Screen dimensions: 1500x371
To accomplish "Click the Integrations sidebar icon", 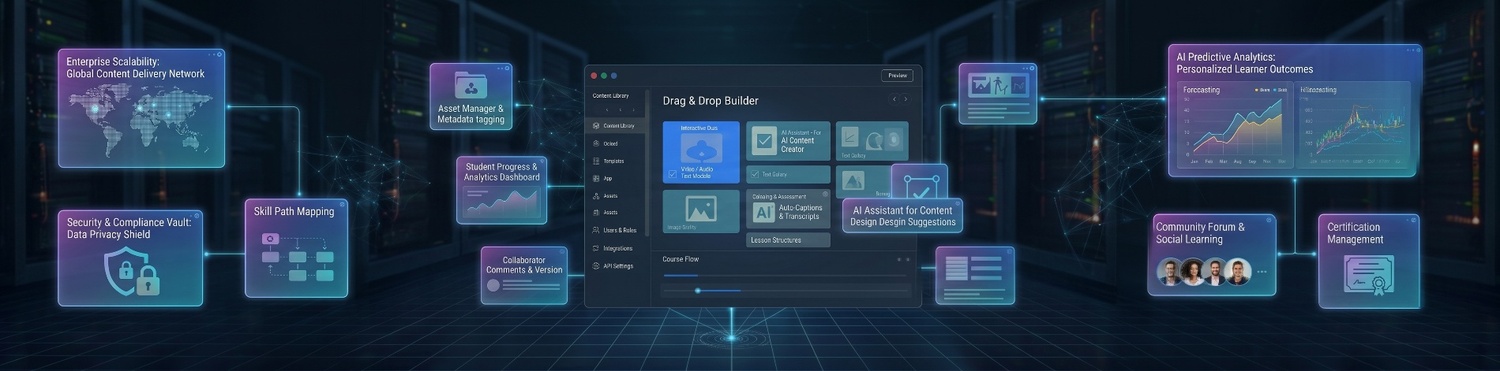I will [596, 248].
